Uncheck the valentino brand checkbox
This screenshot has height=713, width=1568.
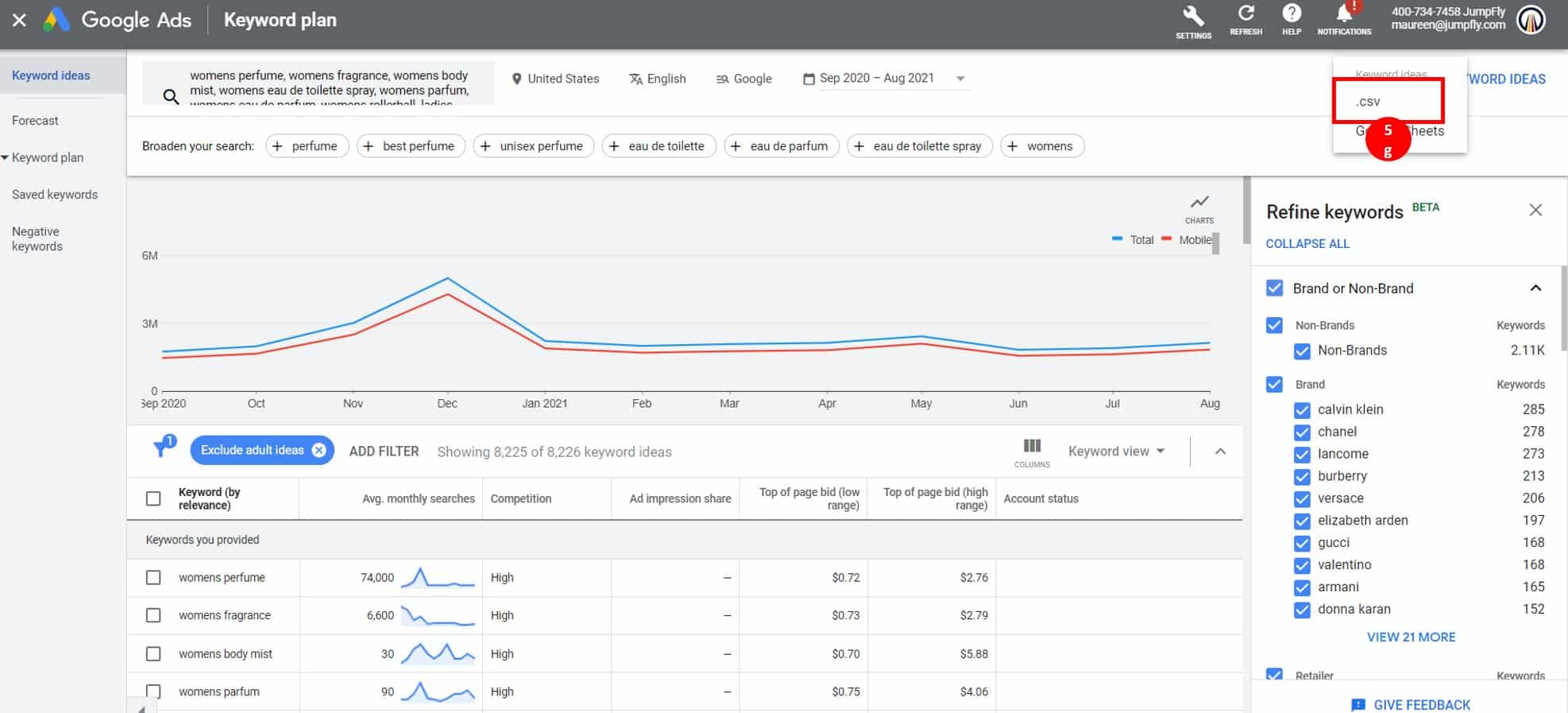(1302, 566)
